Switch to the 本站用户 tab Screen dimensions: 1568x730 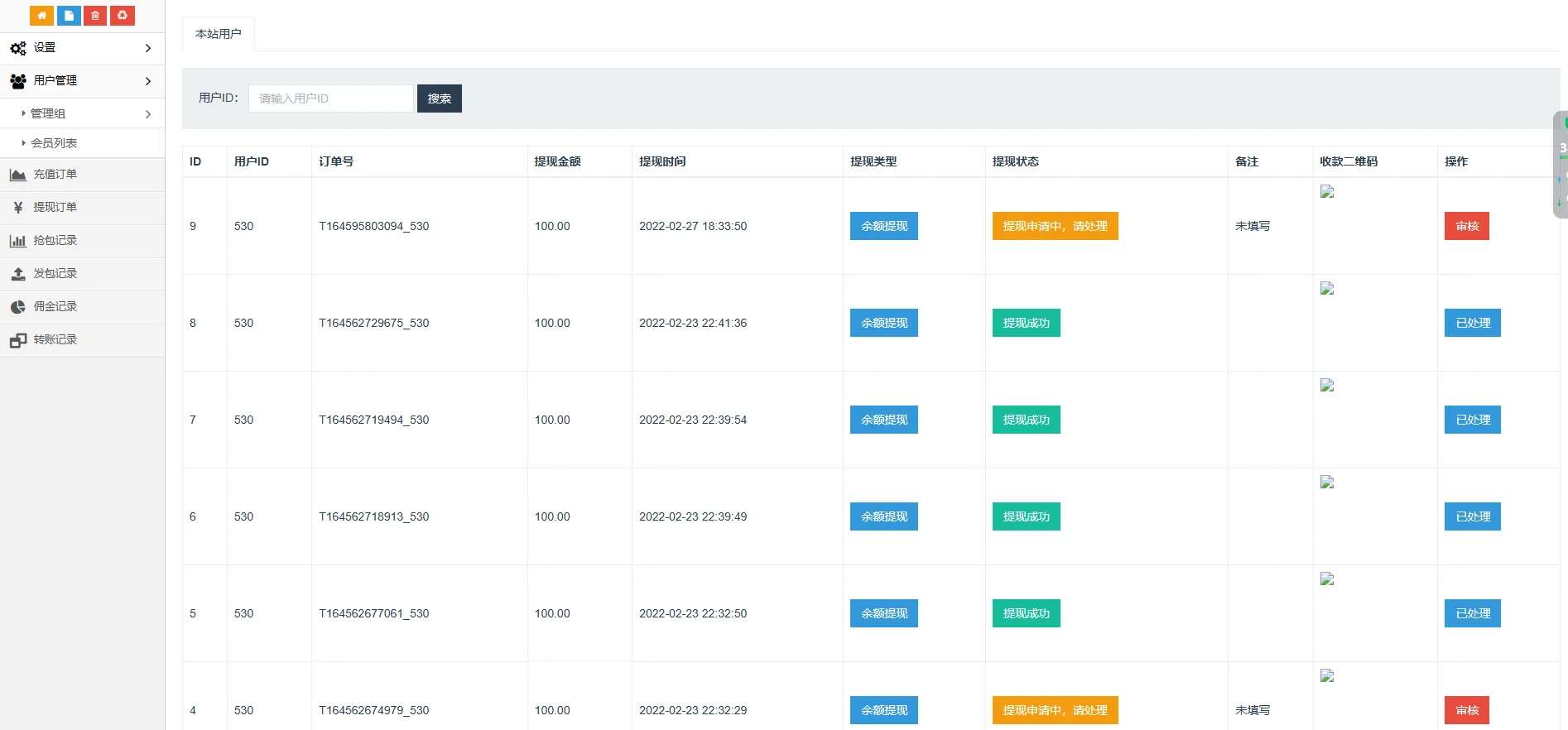[219, 34]
